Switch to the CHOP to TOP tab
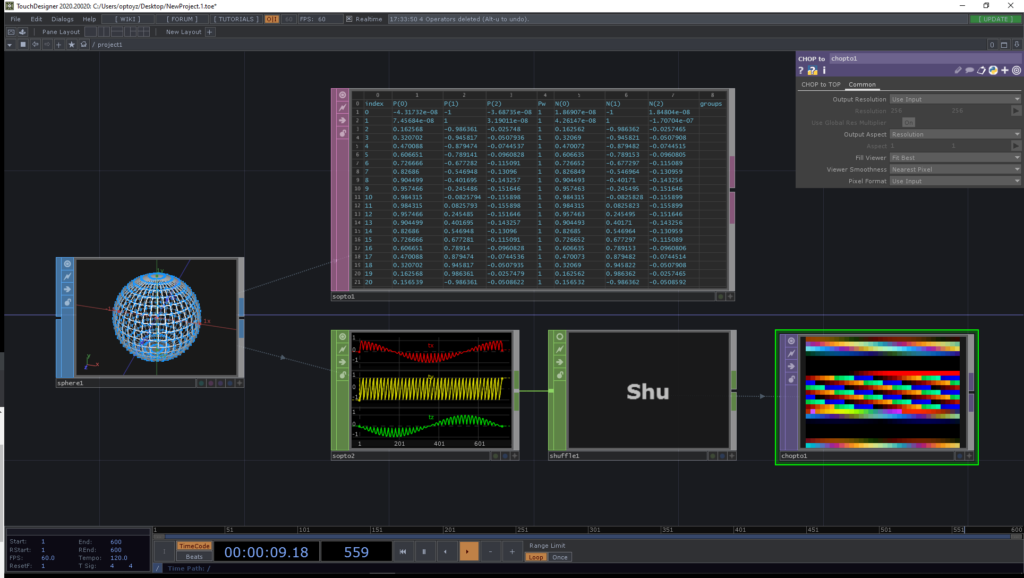This screenshot has width=1024, height=578. pos(820,85)
